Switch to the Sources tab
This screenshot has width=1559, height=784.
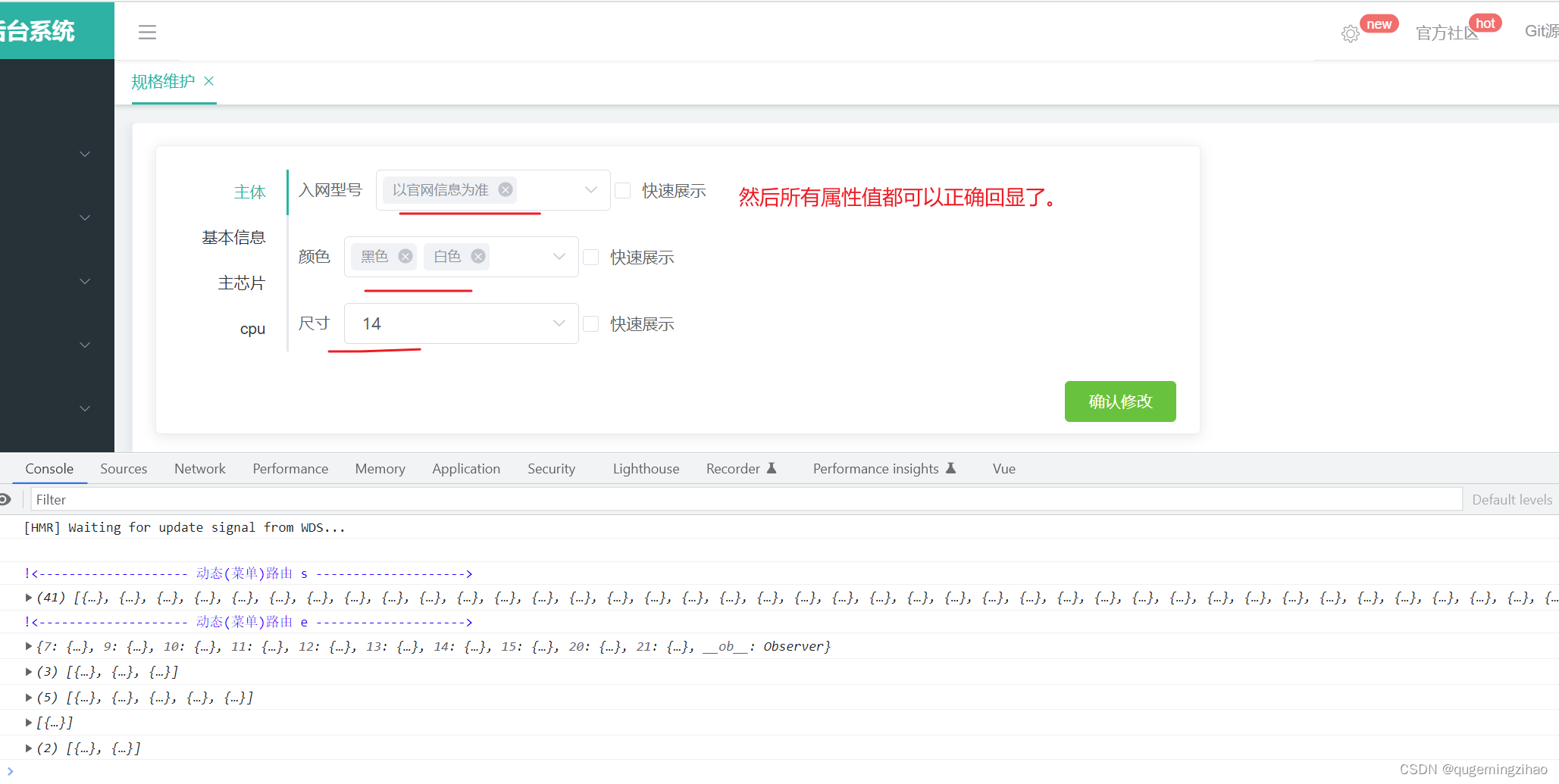click(124, 468)
